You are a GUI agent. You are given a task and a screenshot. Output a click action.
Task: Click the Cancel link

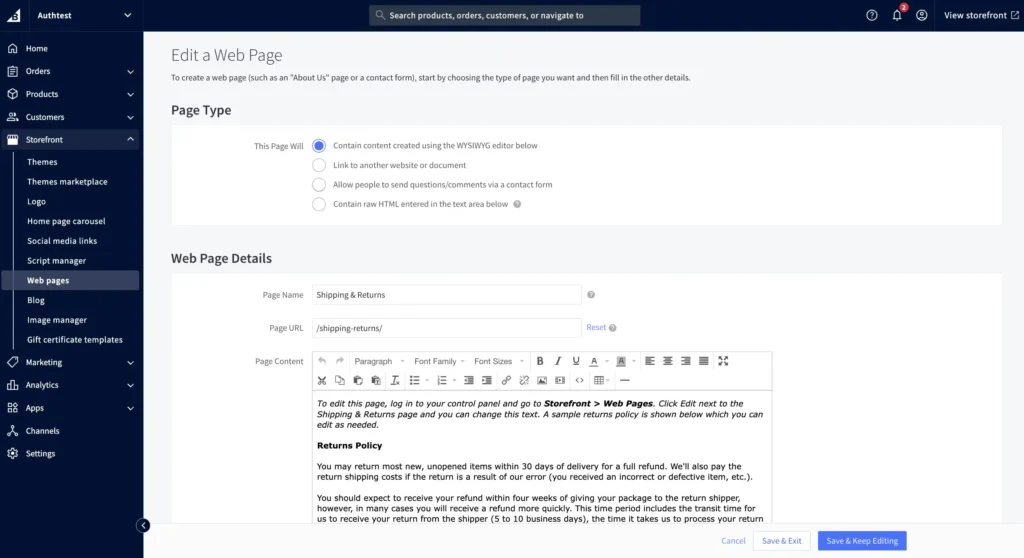pos(733,541)
